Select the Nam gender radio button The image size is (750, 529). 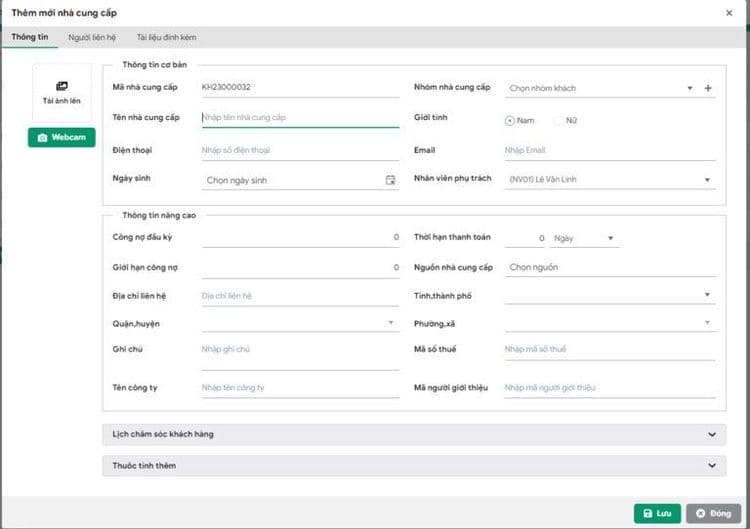point(510,120)
